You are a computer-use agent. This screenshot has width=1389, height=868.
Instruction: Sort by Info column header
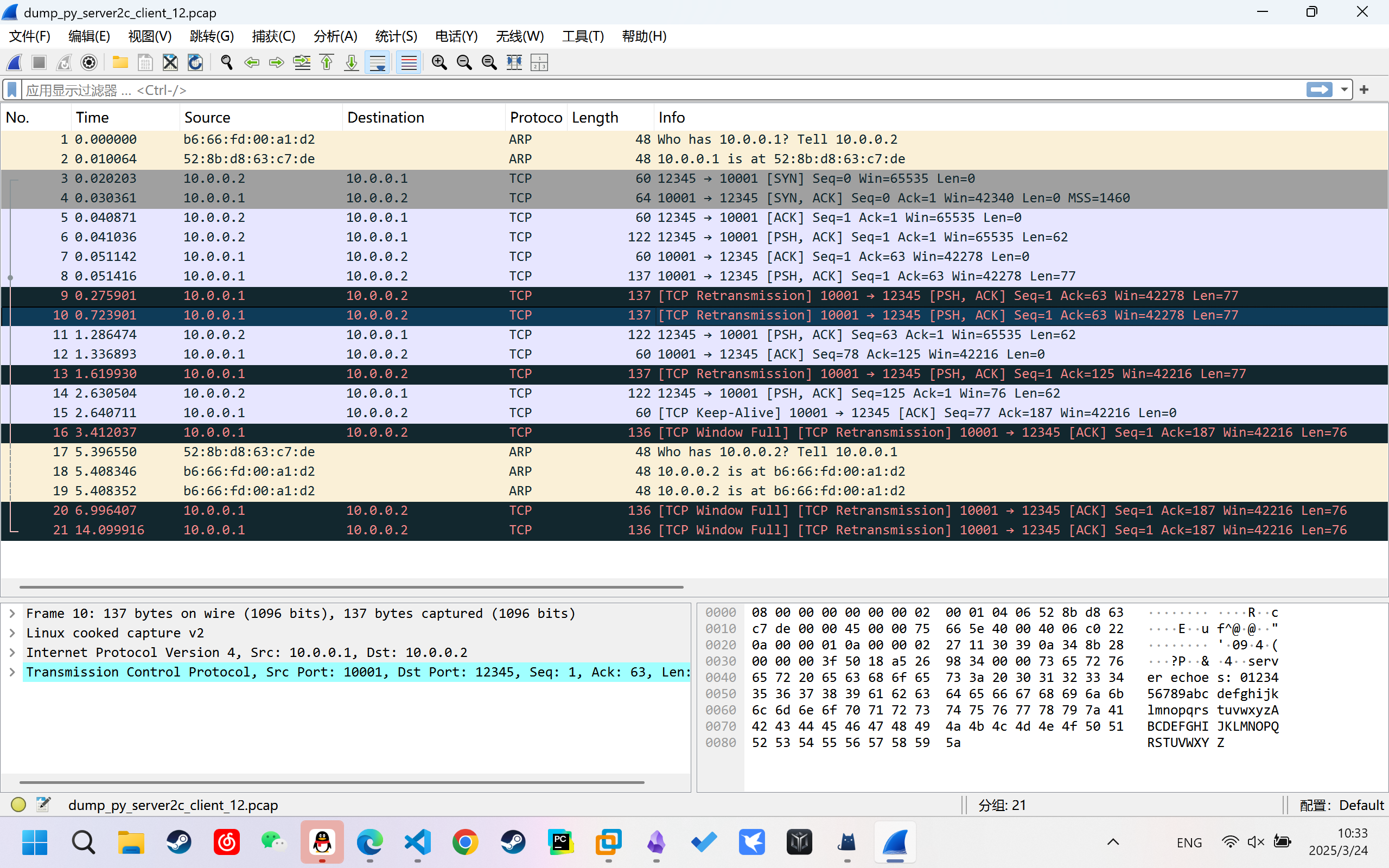[x=1021, y=118]
